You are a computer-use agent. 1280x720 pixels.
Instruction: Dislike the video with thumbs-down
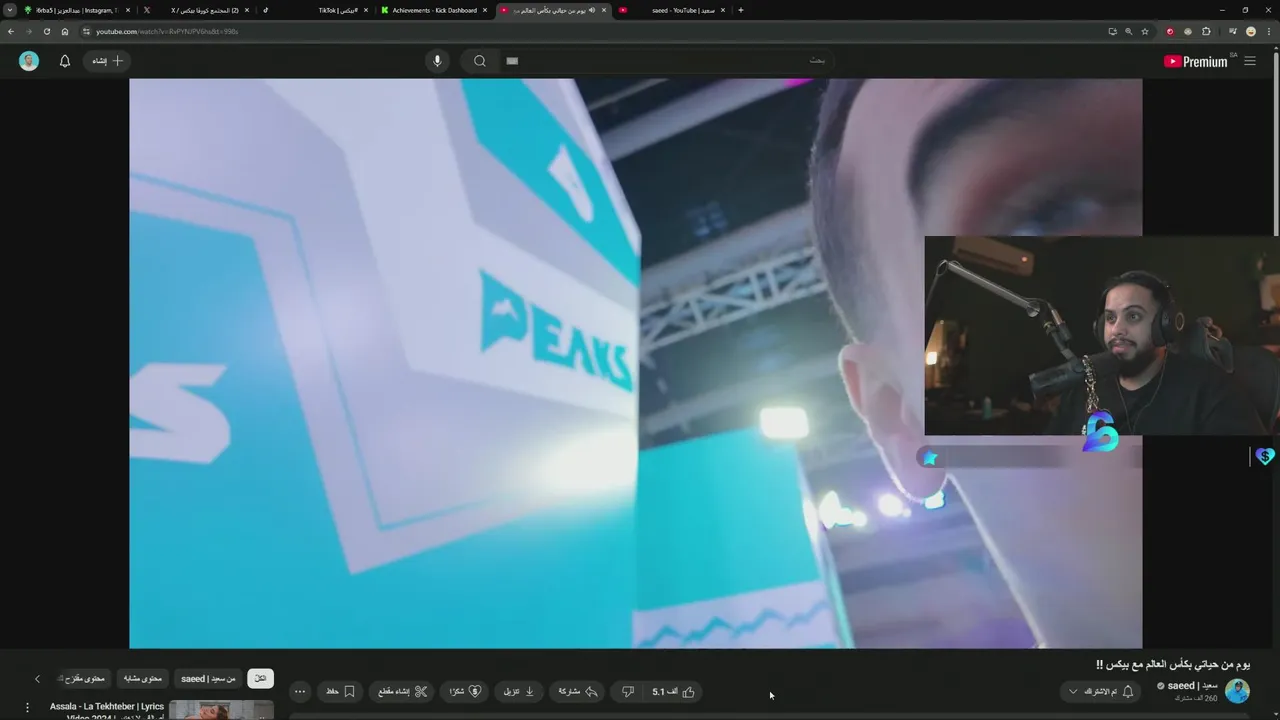coord(628,691)
